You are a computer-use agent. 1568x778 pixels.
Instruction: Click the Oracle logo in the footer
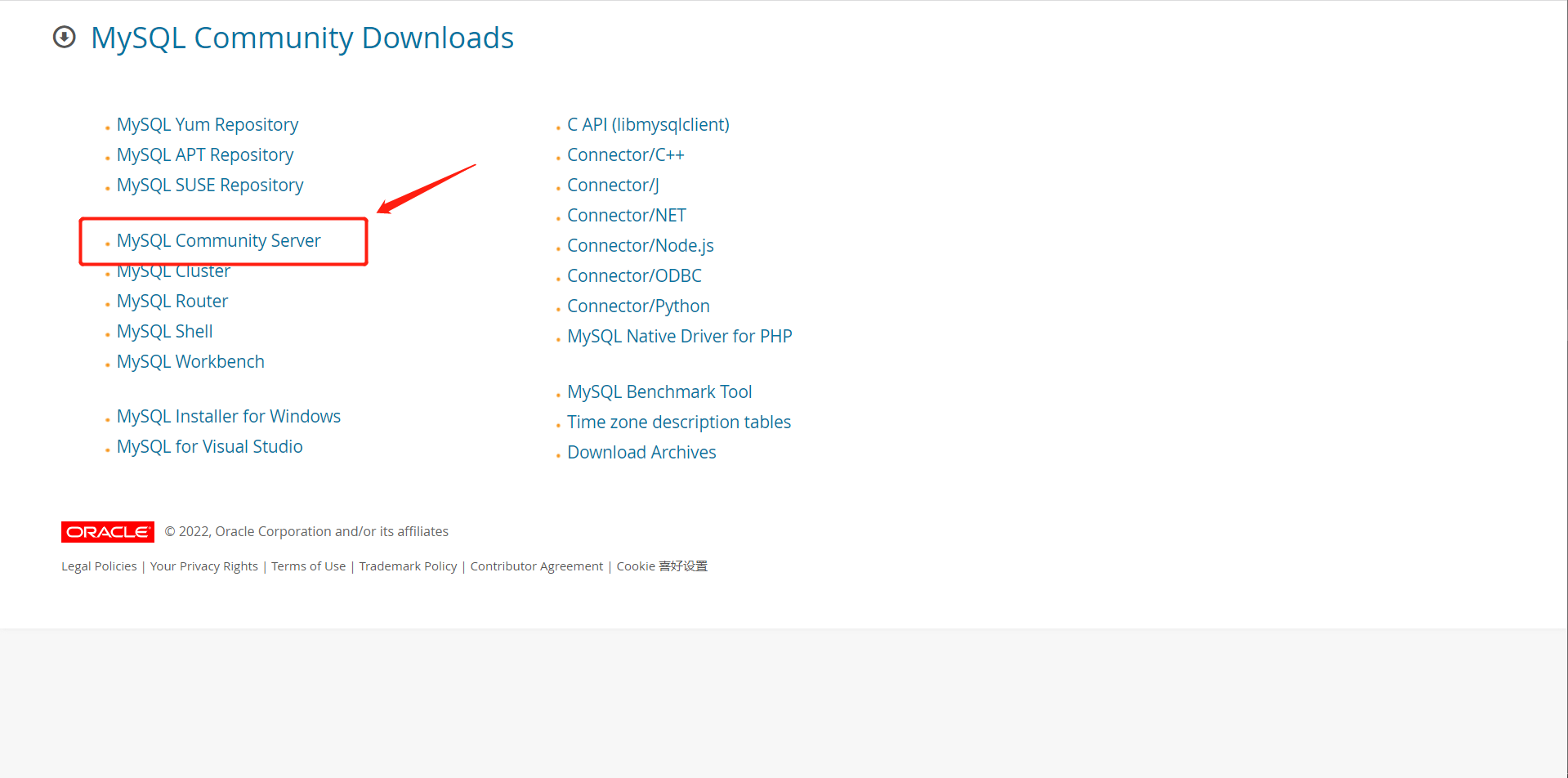(108, 532)
